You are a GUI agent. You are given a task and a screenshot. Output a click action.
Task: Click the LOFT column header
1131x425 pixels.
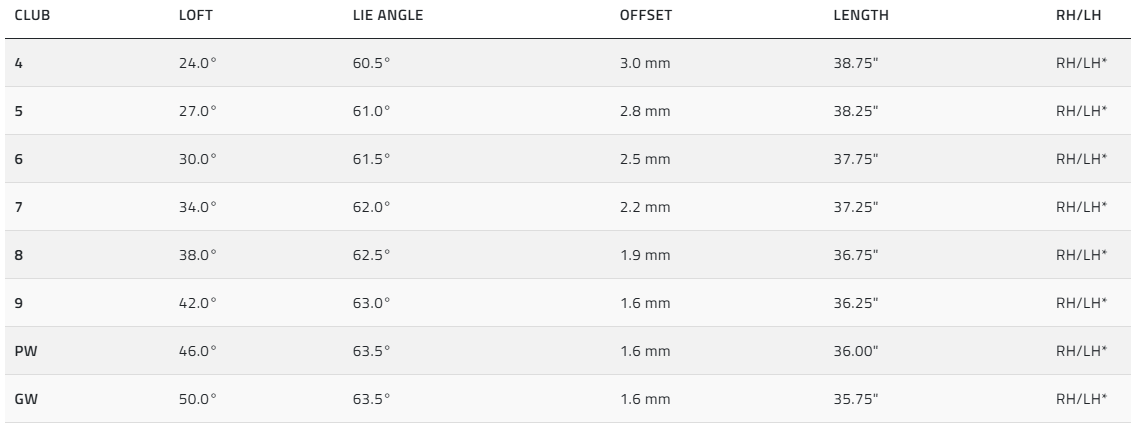tap(196, 16)
